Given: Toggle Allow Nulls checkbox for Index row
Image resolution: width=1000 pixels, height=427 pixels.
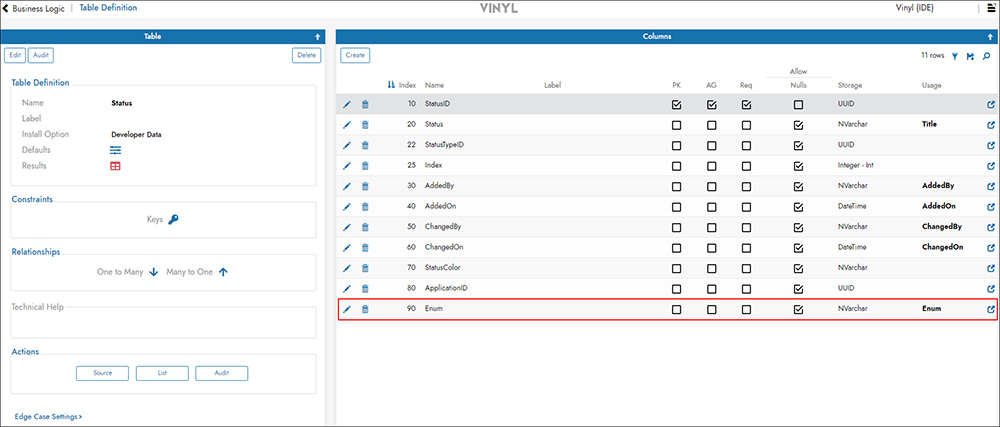Looking at the screenshot, I should tap(798, 166).
